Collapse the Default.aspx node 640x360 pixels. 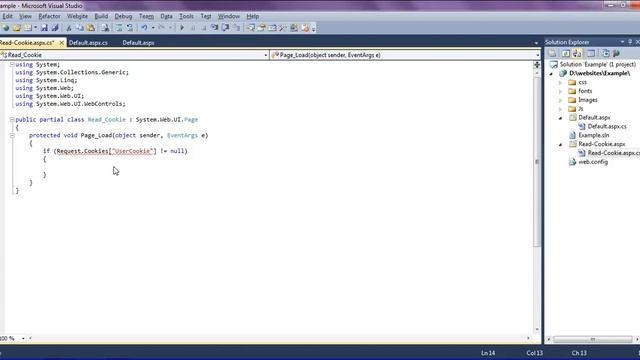pos(560,118)
